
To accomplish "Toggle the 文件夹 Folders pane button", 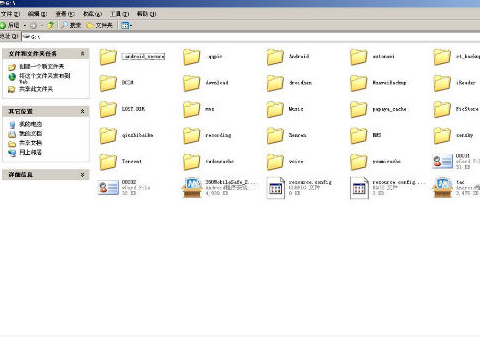I will pos(100,25).
